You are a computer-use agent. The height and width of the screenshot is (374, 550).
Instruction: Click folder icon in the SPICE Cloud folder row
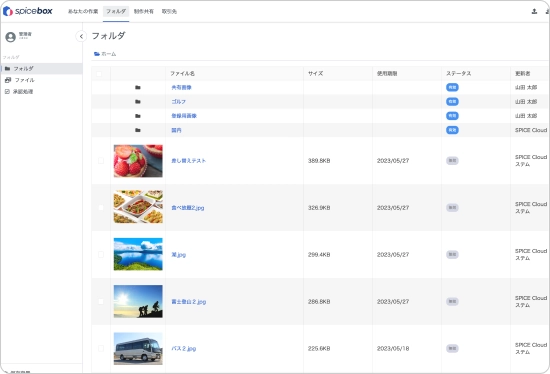138,130
